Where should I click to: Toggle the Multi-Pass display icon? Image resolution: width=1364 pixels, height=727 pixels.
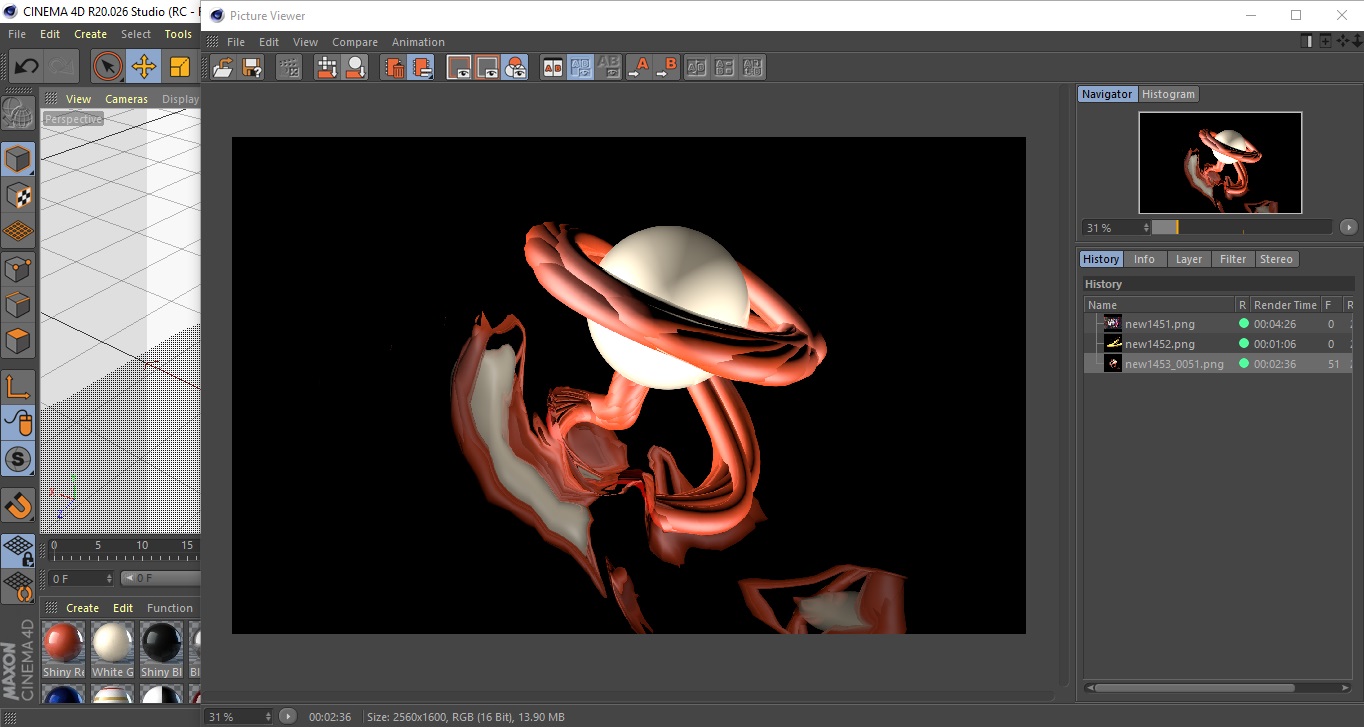point(515,67)
